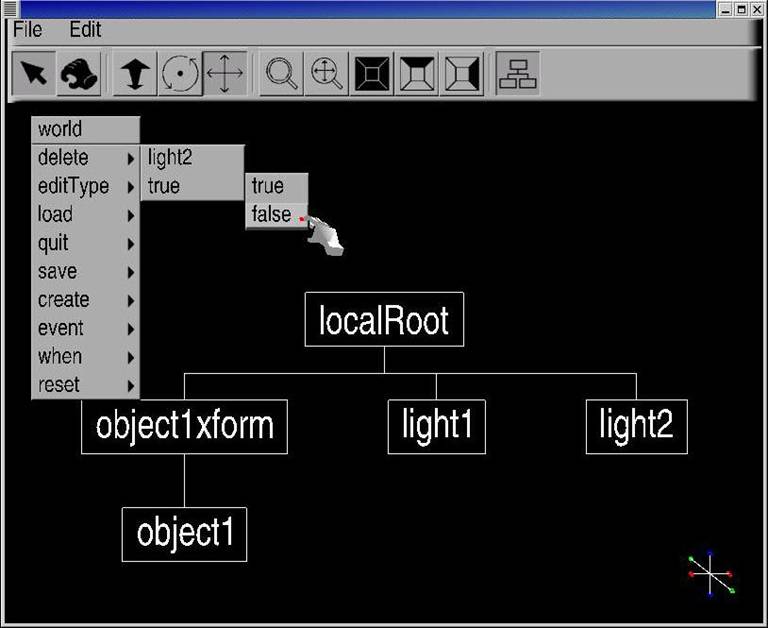
Task: Choose save in the world menu
Action: click(x=86, y=272)
